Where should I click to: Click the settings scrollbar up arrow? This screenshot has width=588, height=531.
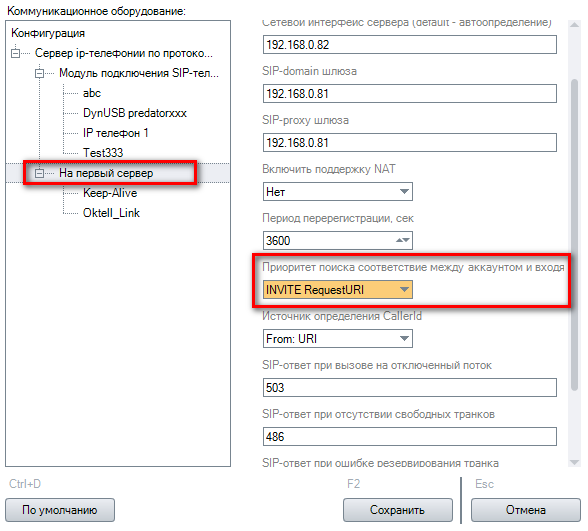(574, 25)
